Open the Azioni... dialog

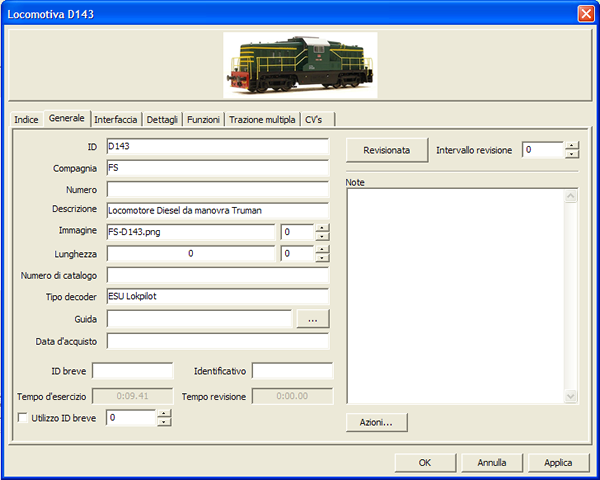pos(376,422)
